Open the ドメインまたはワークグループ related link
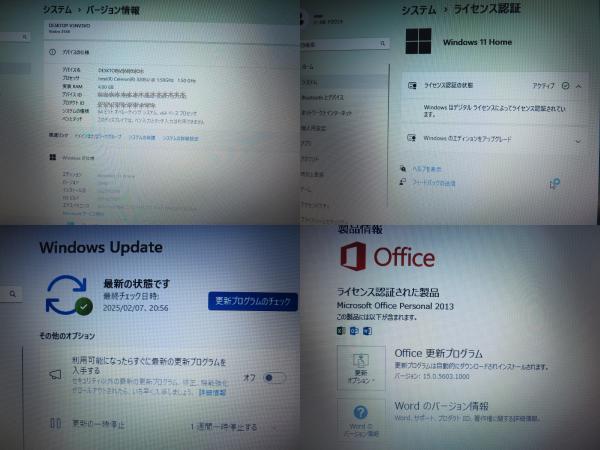 tap(98, 136)
